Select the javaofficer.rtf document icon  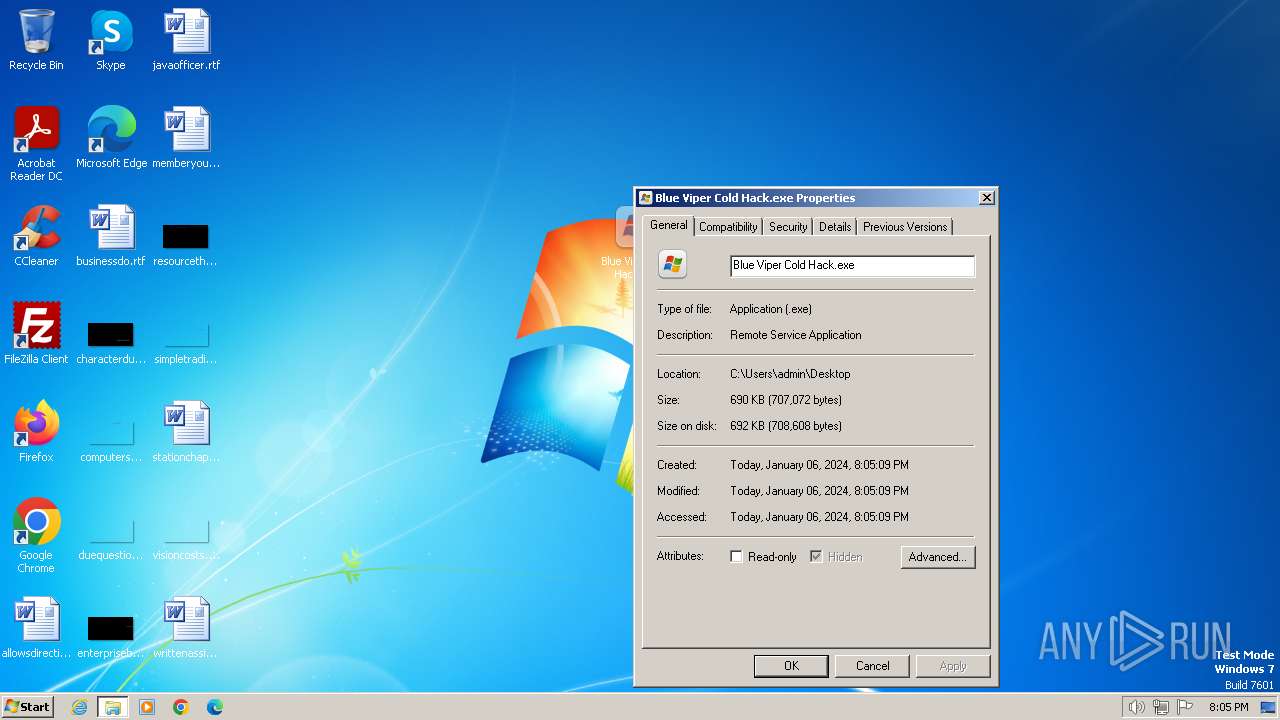coord(186,40)
